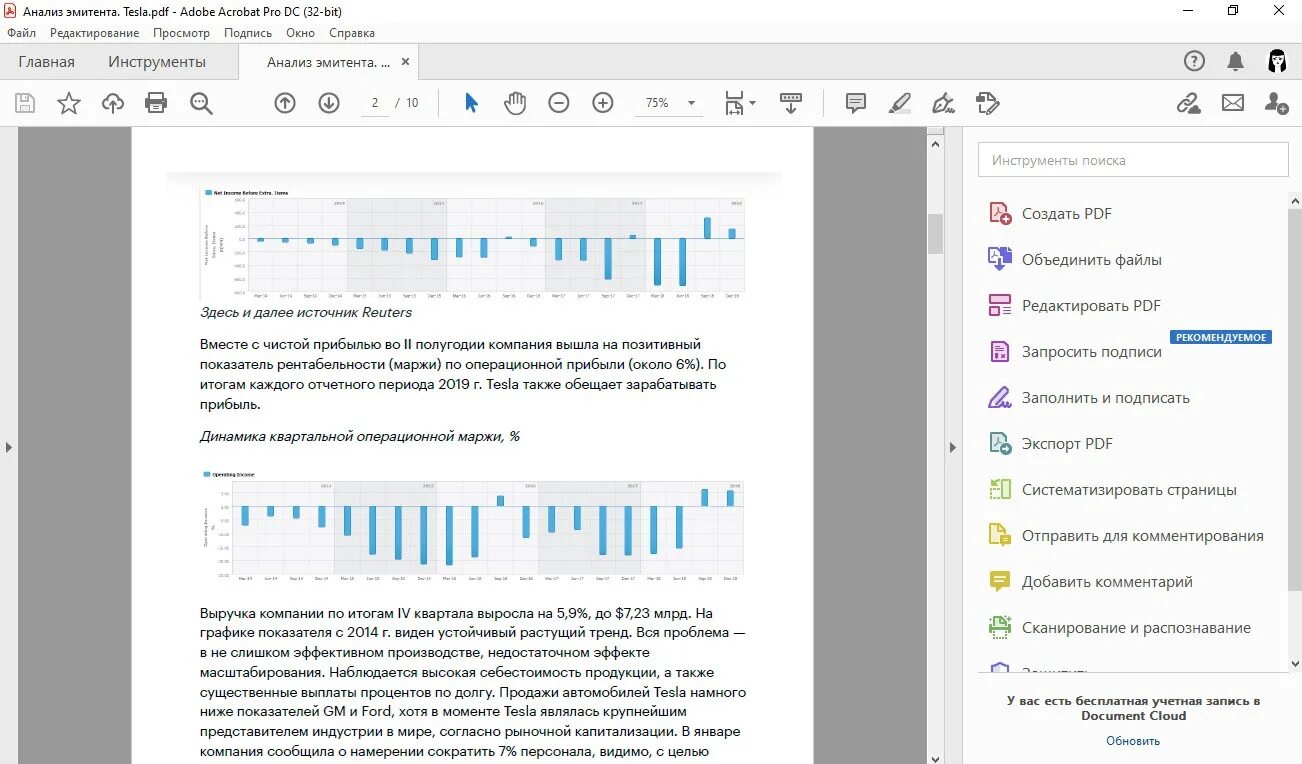1302x764 pixels.
Task: Click the Инструменты поиска search field
Action: [1133, 160]
